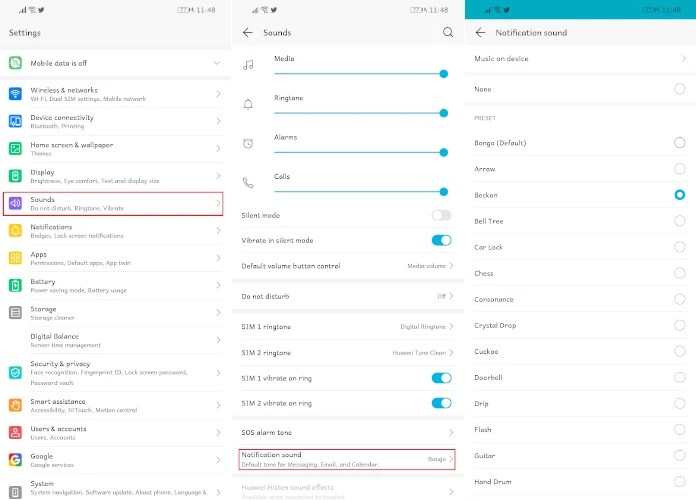Open search on the Sounds screen
The image size is (696, 500).
448,32
